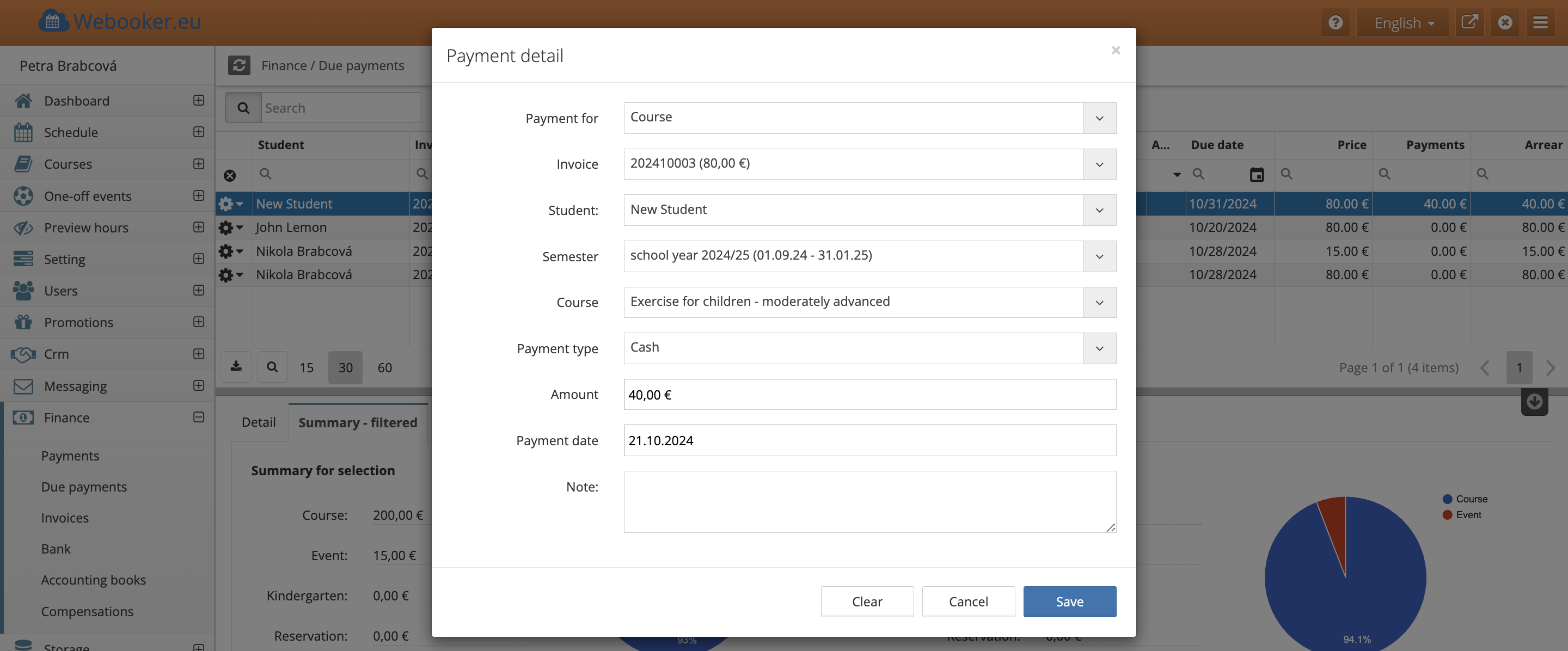Expand the Courses sidebar section

click(x=198, y=164)
